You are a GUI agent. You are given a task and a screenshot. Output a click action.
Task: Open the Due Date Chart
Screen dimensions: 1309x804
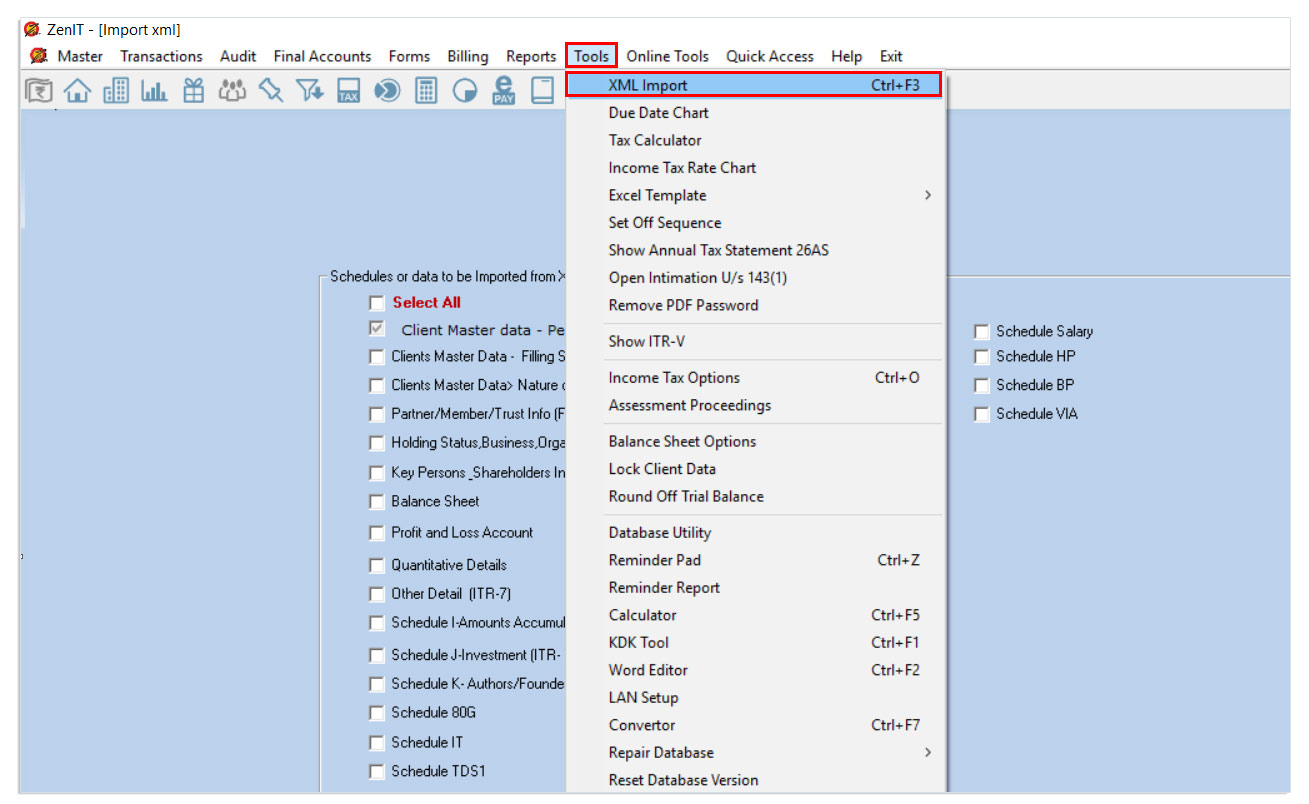click(x=755, y=113)
